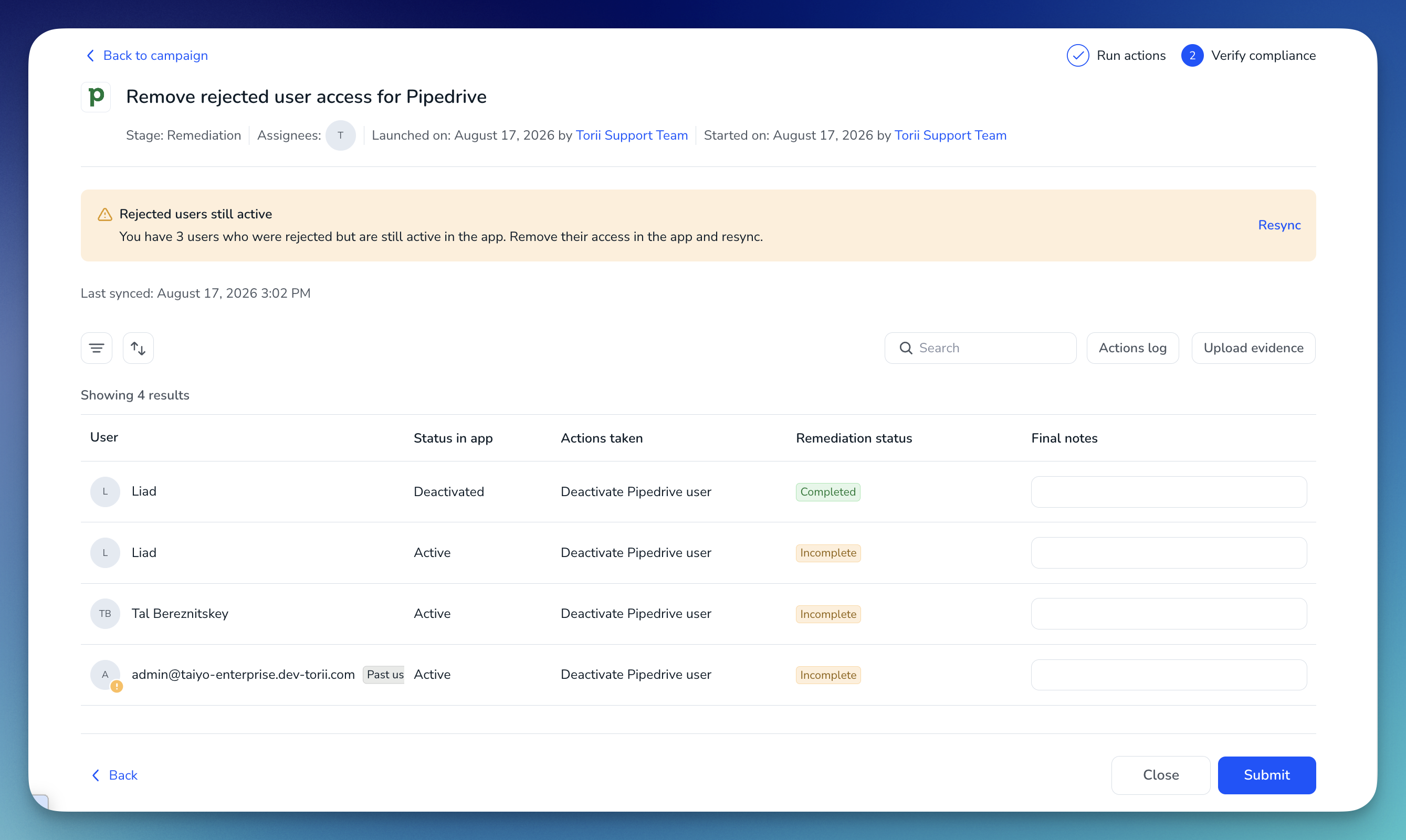1406x840 pixels.
Task: Click the avatar of the Deactivated Liad user
Action: pyautogui.click(x=106, y=491)
